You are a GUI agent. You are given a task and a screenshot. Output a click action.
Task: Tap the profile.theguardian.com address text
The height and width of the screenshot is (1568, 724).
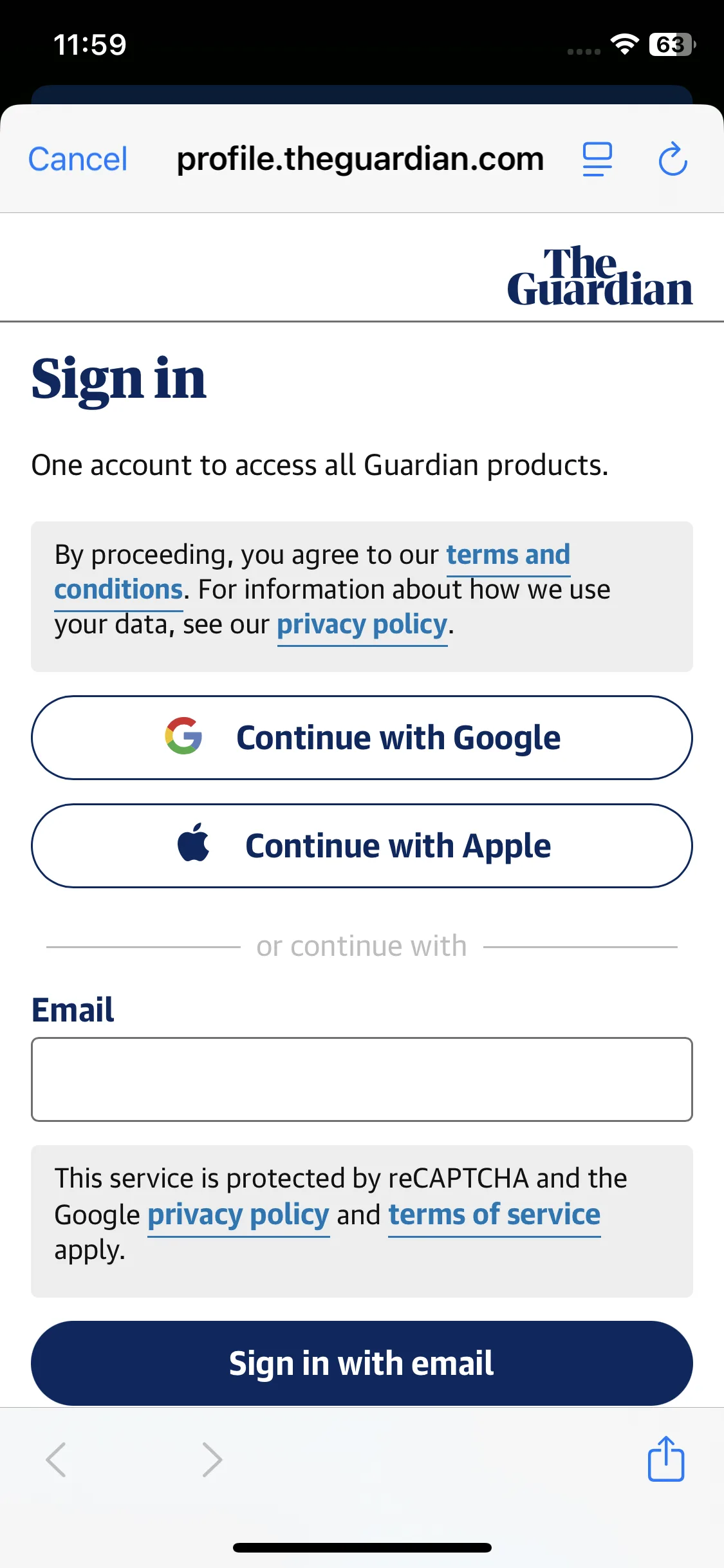[x=360, y=159]
